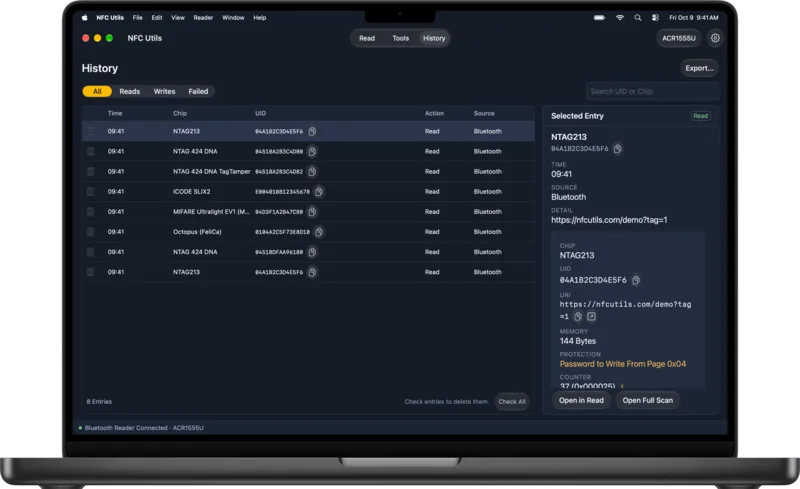This screenshot has height=489, width=800.
Task: Copy the MIFARE Ultralight EV1 row UID
Action: 312,211
